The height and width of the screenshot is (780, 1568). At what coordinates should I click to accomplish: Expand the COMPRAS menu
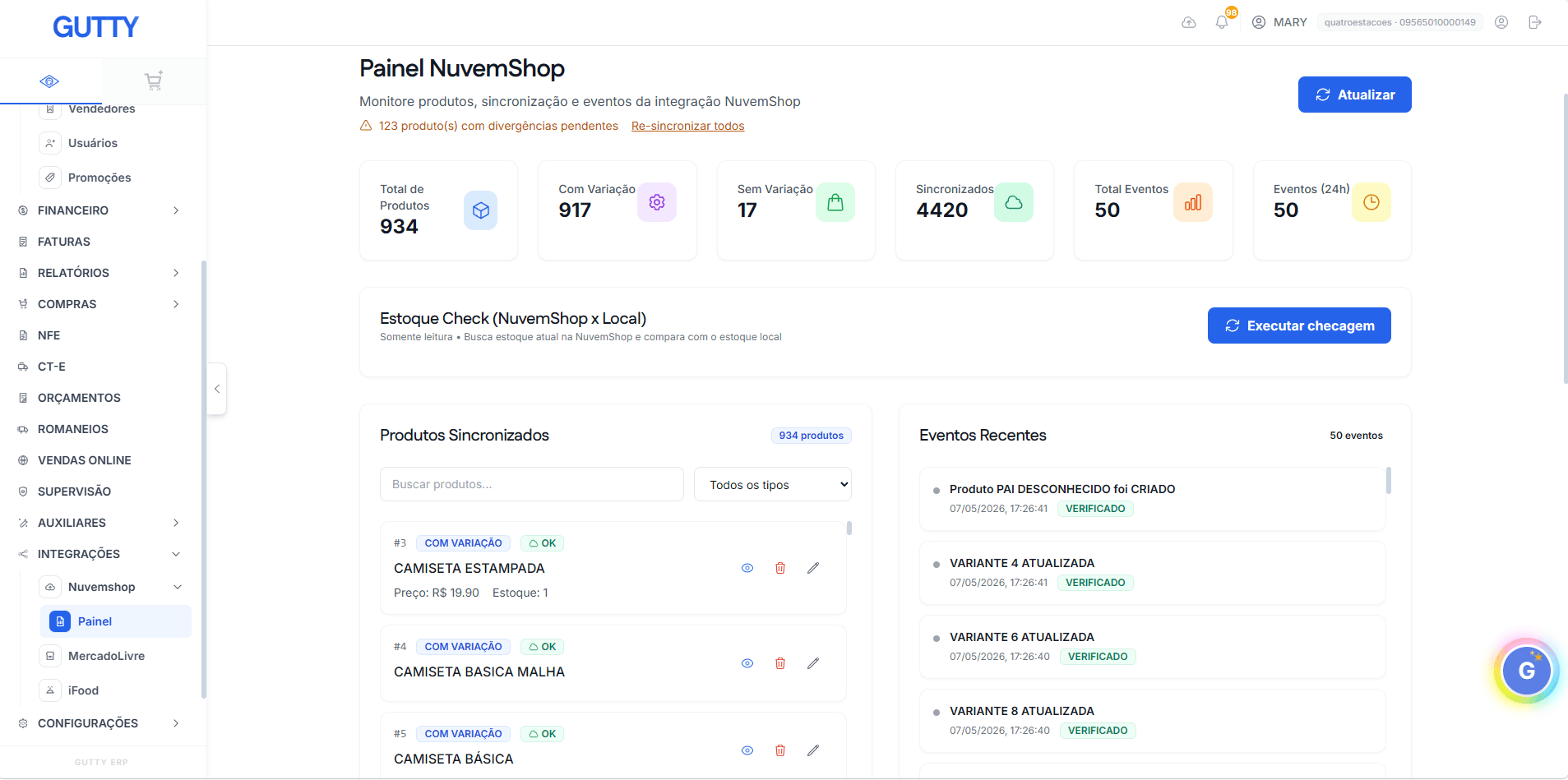coord(99,304)
